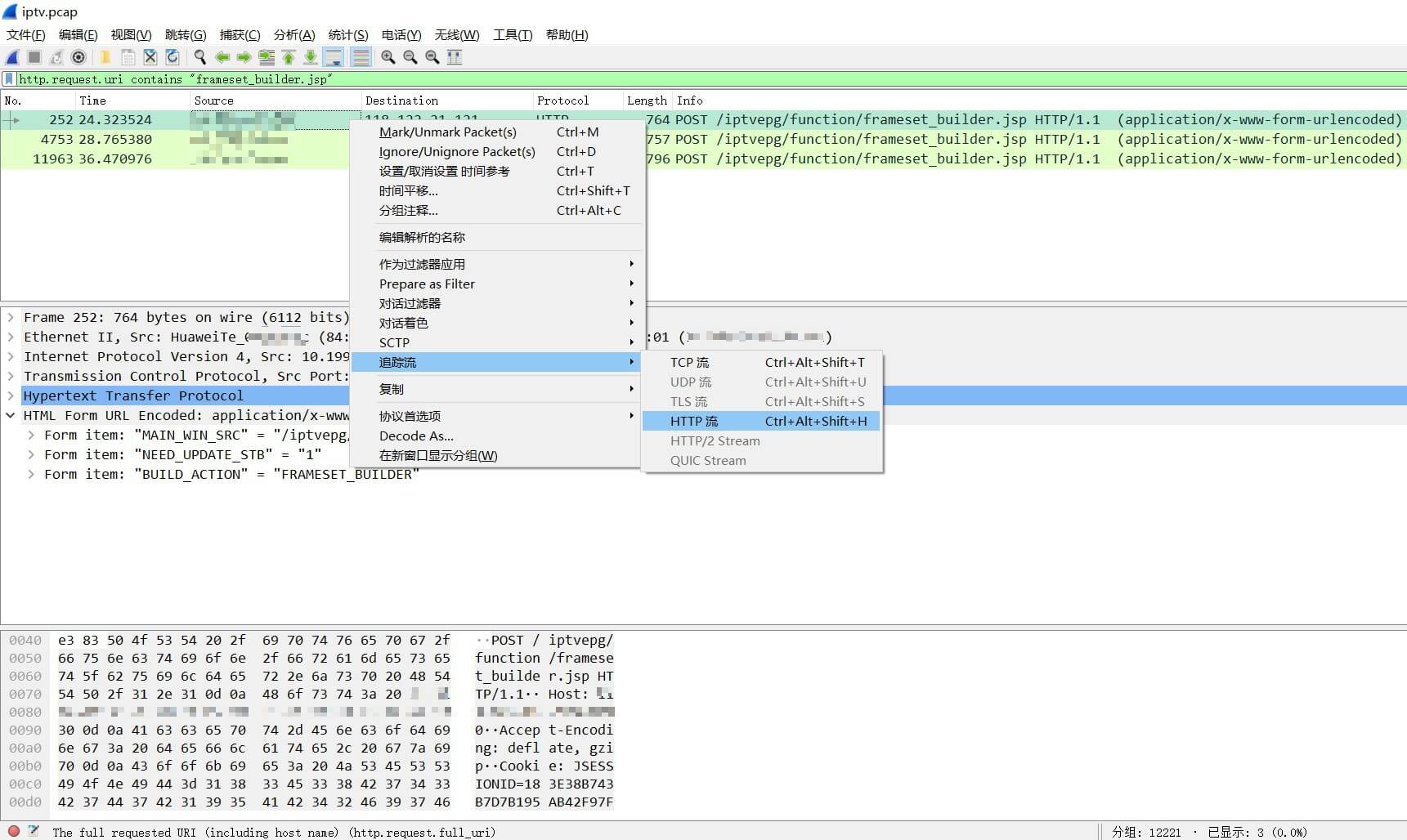Toggle auto-scroll during live capture
The image size is (1407, 840).
[334, 57]
